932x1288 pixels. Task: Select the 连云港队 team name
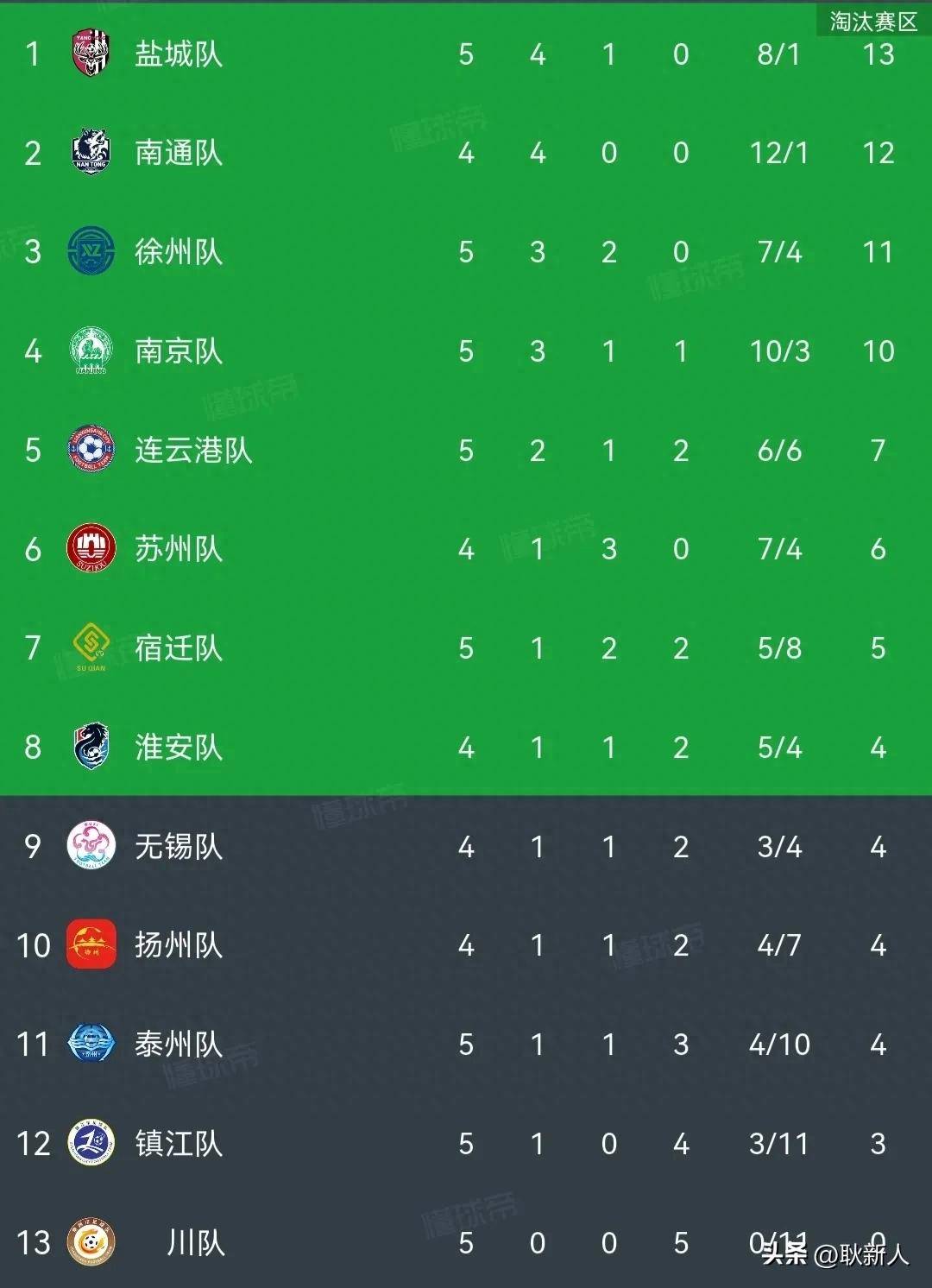[x=193, y=451]
